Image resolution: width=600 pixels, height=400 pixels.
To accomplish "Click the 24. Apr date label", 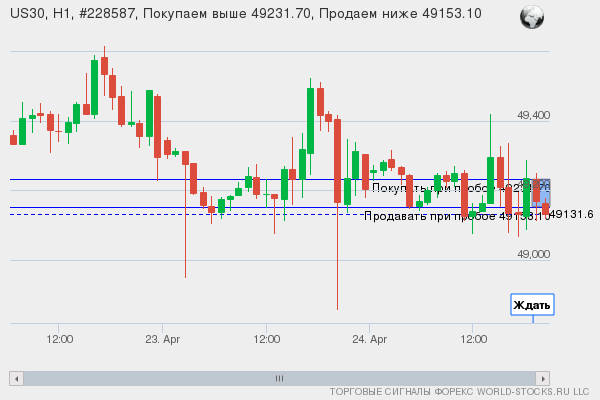I will (x=370, y=340).
